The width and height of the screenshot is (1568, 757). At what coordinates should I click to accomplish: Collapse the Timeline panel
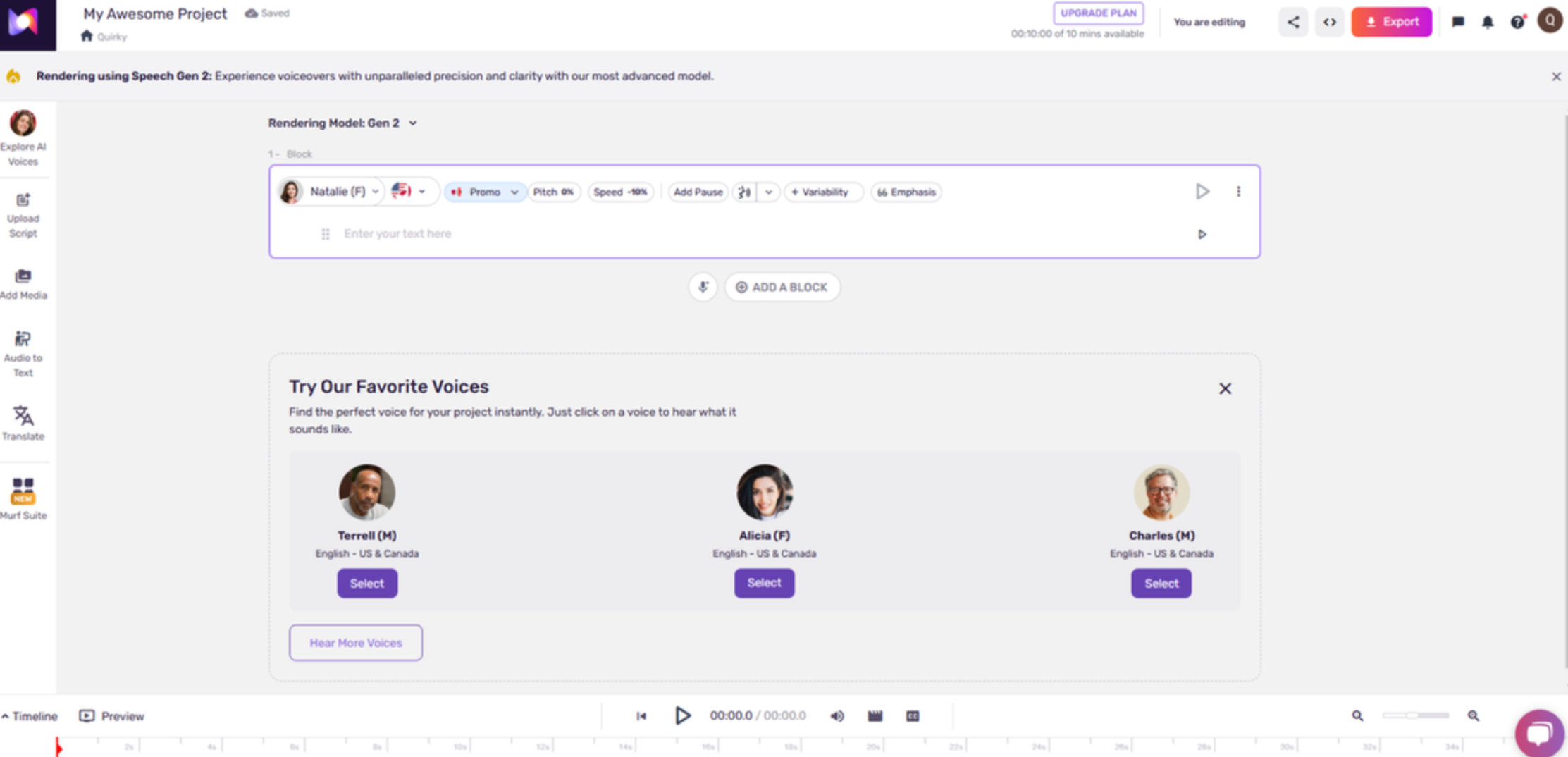(x=30, y=716)
